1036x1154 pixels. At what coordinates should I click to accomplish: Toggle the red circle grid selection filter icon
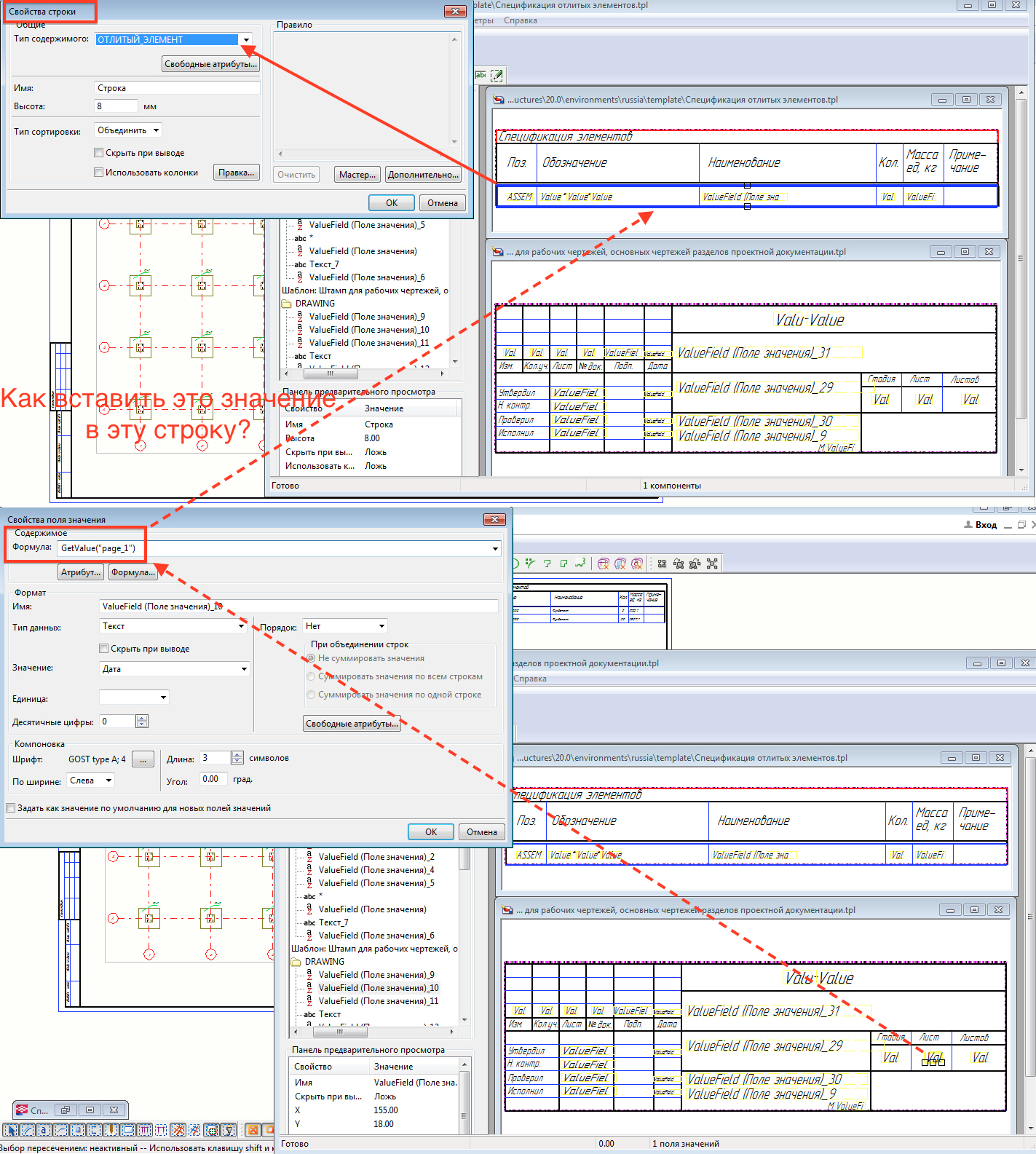pyautogui.click(x=211, y=1130)
